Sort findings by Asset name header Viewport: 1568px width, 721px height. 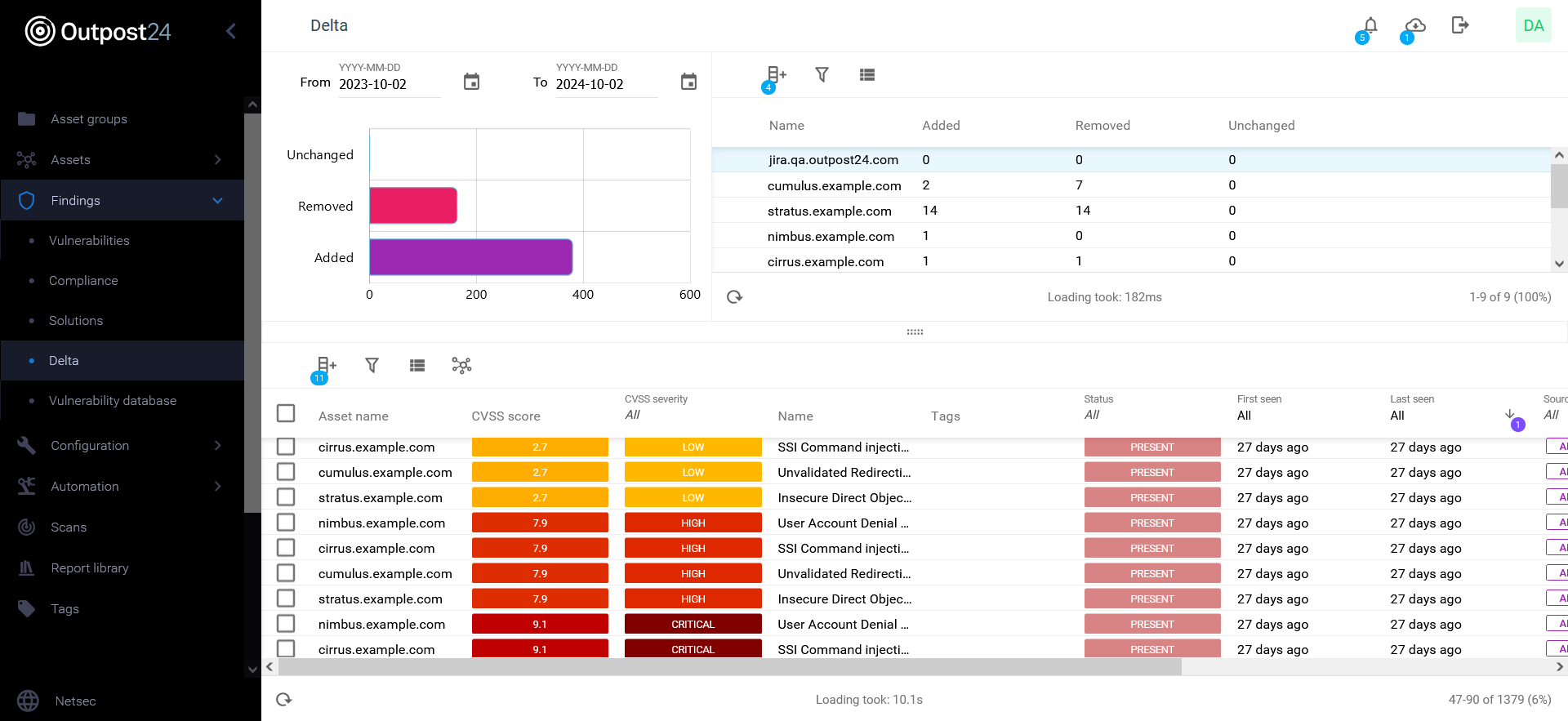[353, 416]
